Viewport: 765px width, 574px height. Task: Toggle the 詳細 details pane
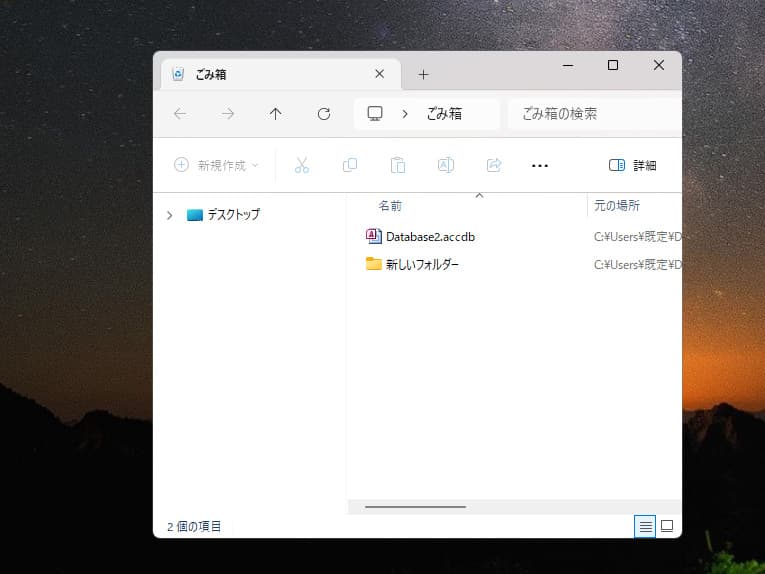tap(632, 165)
